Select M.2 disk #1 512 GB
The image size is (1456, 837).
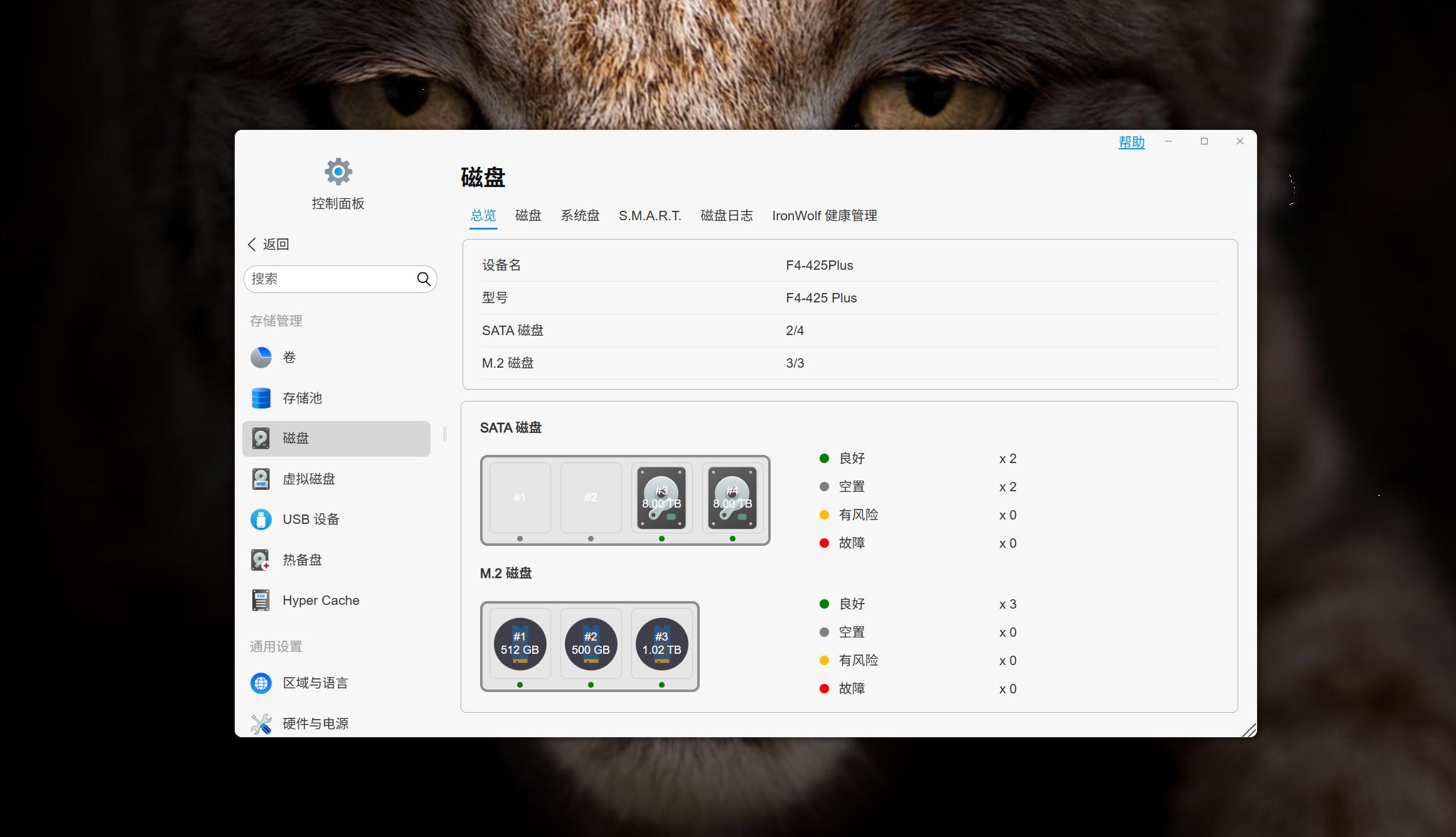tap(520, 644)
